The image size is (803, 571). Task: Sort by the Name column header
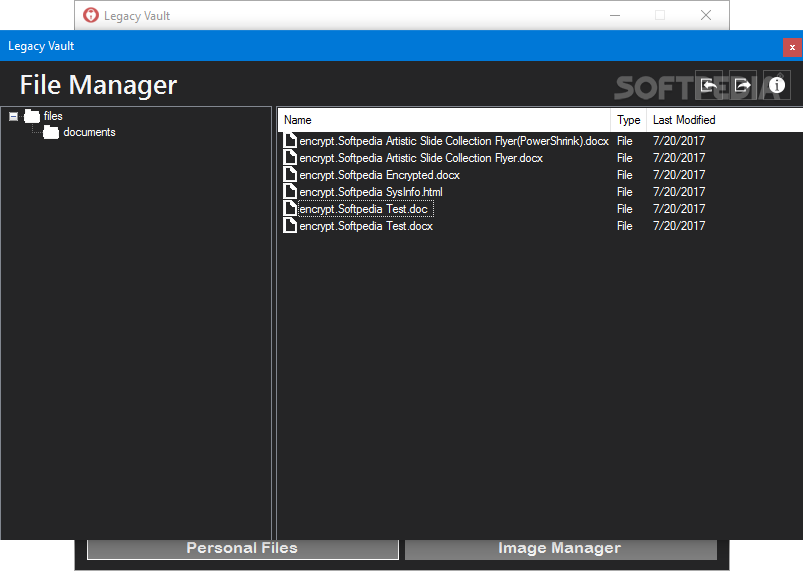pyautogui.click(x=444, y=120)
